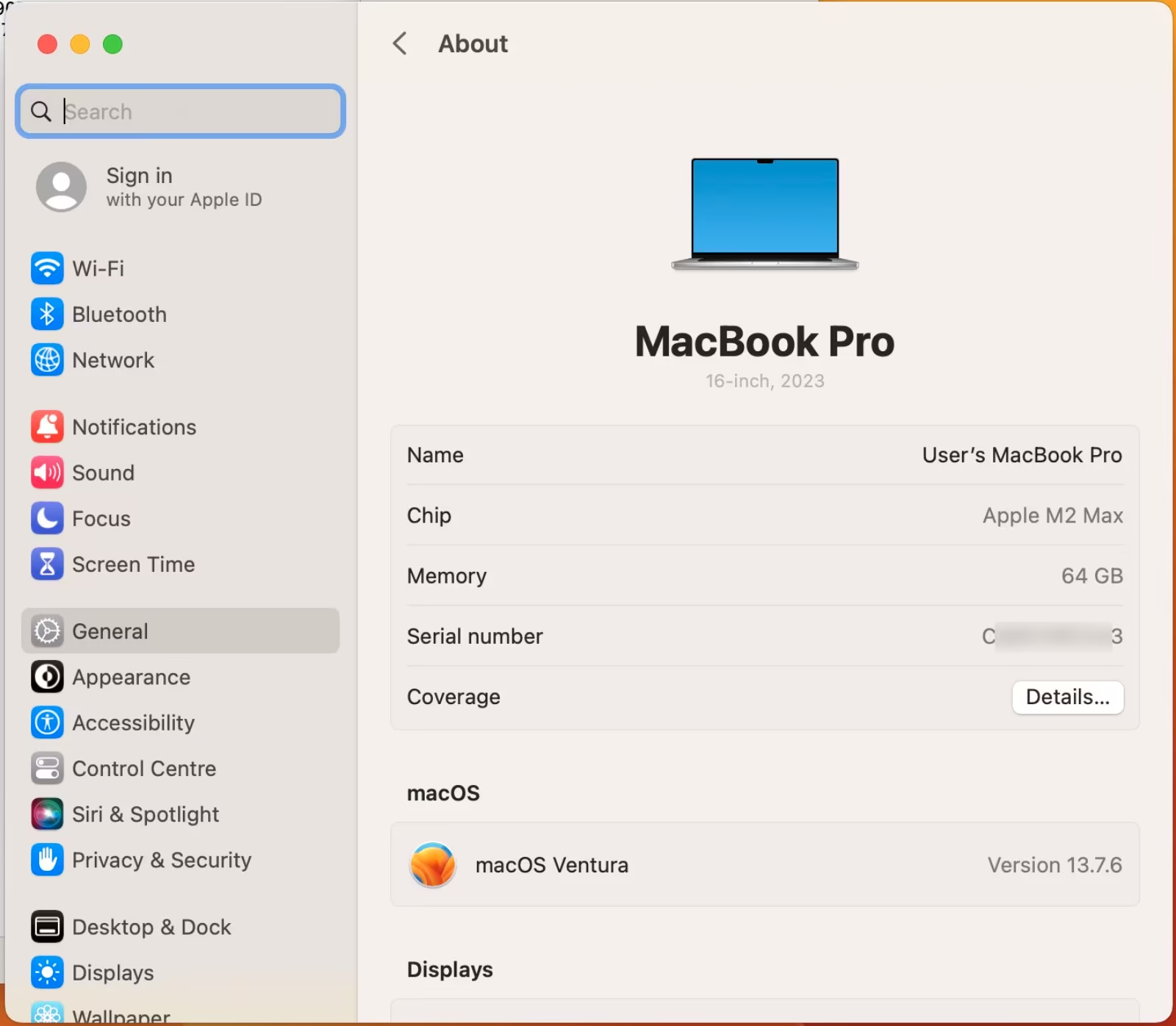Open Network settings

click(47, 360)
